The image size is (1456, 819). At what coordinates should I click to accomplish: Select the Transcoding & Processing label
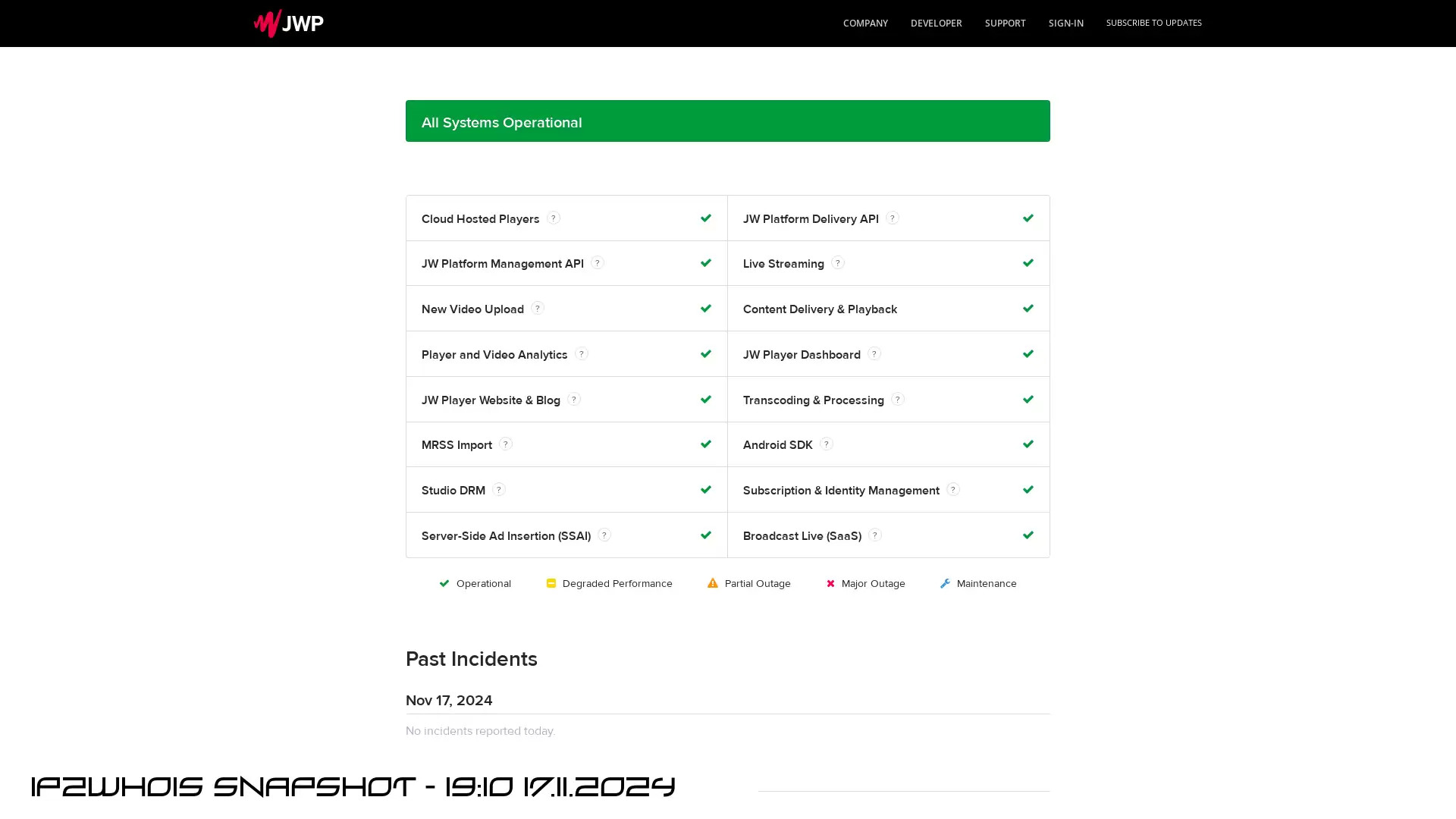tap(814, 400)
